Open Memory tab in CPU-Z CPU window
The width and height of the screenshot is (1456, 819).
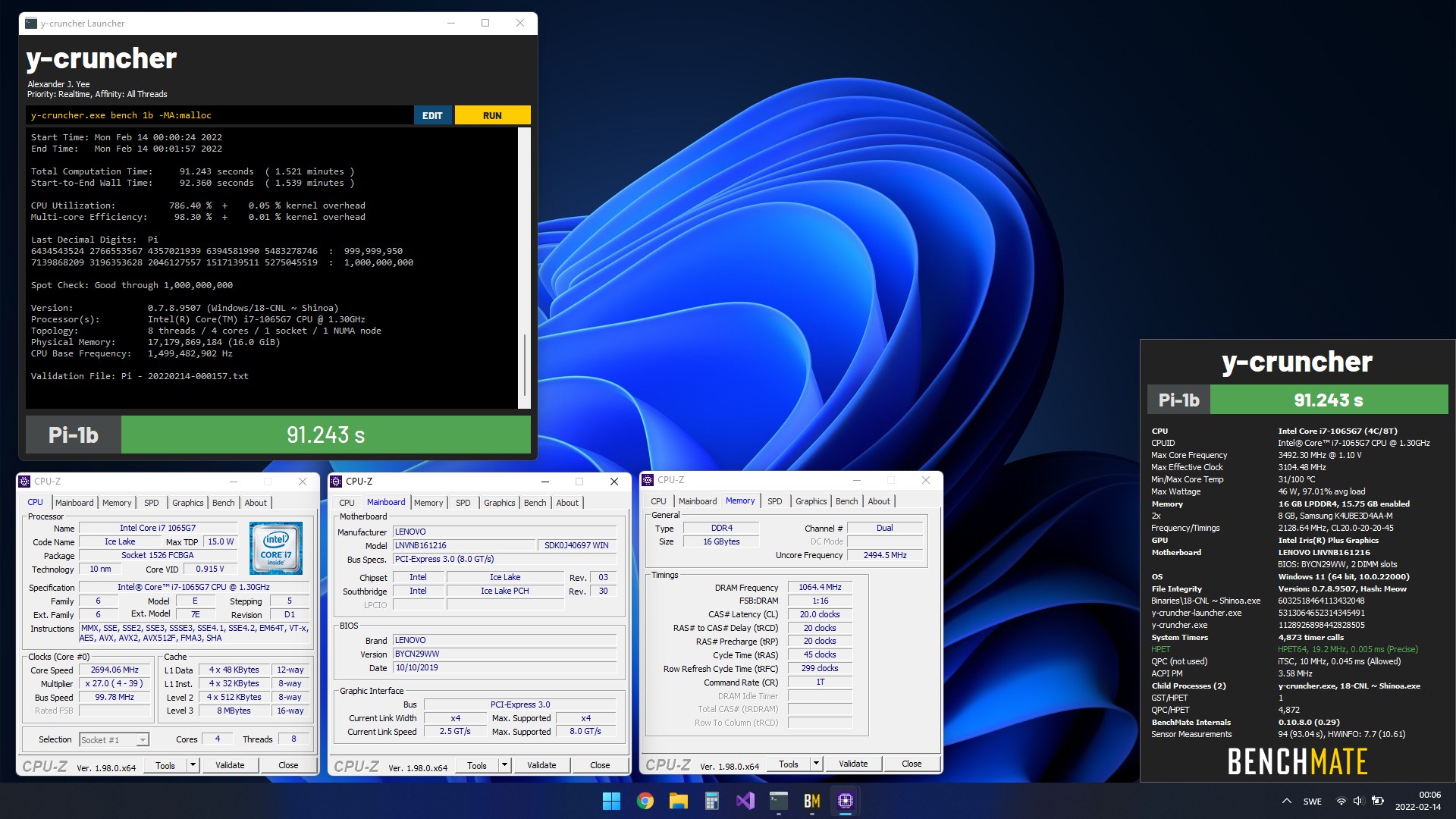[x=117, y=503]
